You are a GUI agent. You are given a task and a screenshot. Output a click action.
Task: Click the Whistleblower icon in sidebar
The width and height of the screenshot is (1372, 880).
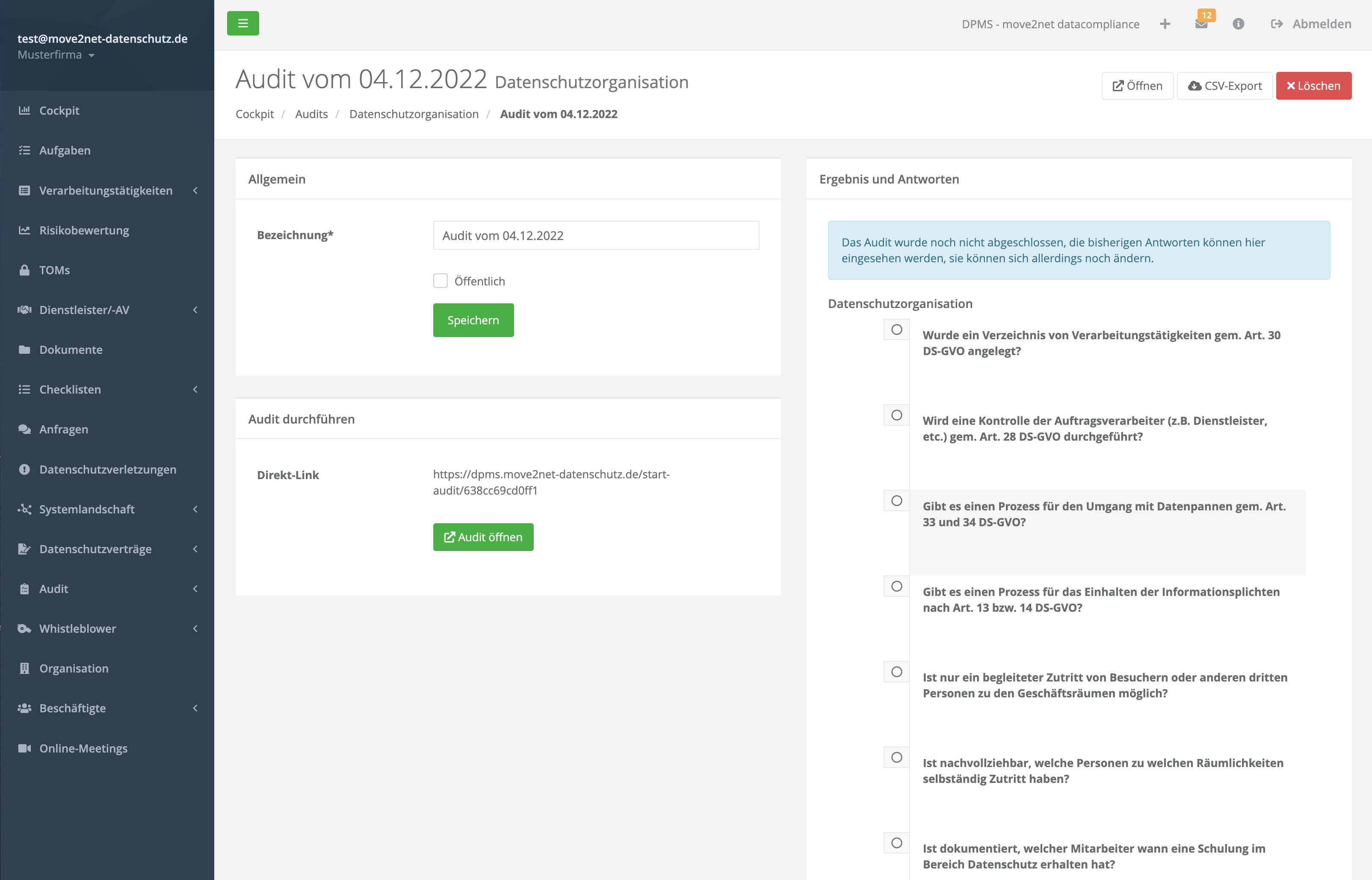(24, 628)
